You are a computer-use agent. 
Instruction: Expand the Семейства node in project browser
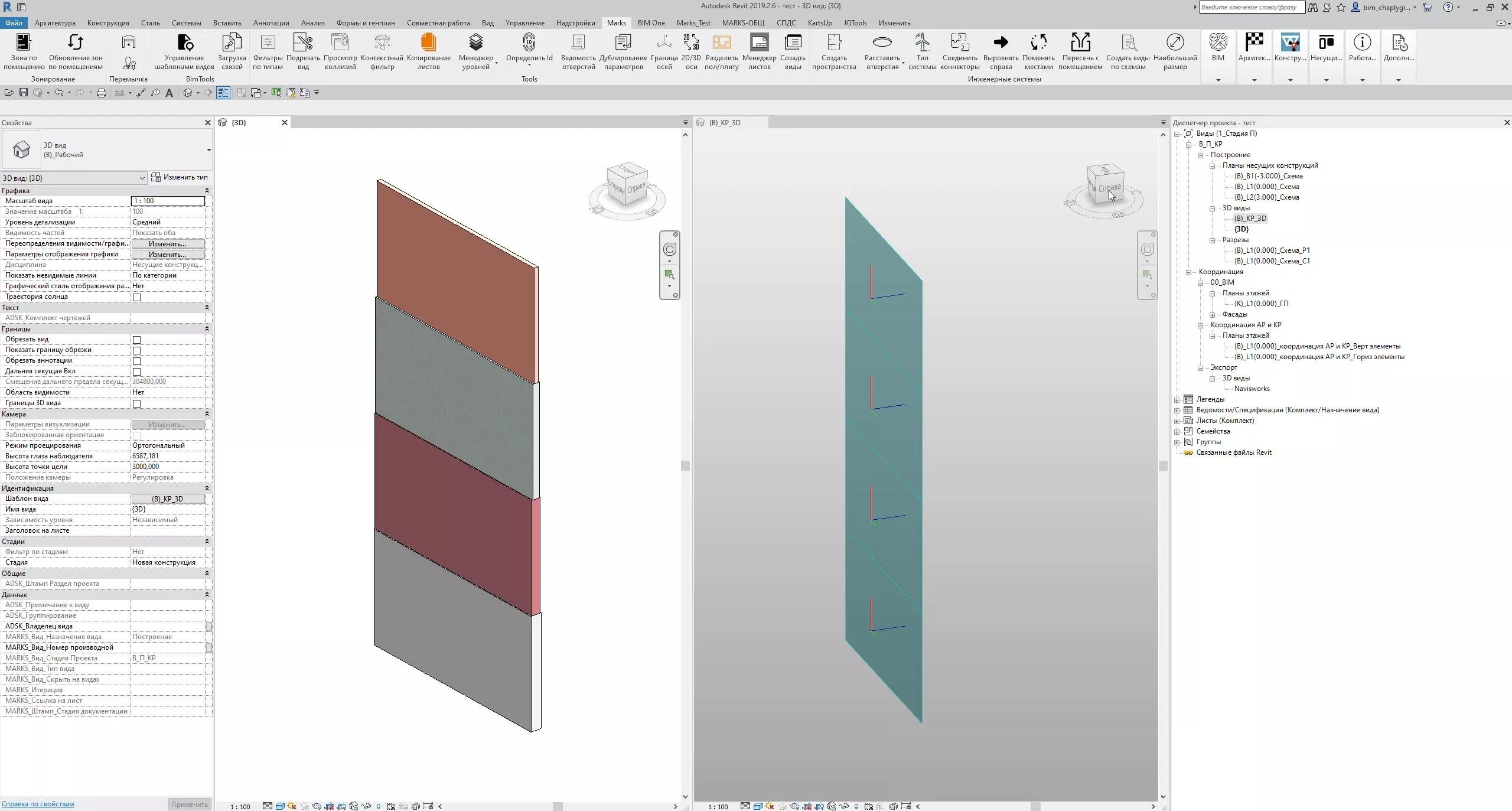pos(1177,432)
